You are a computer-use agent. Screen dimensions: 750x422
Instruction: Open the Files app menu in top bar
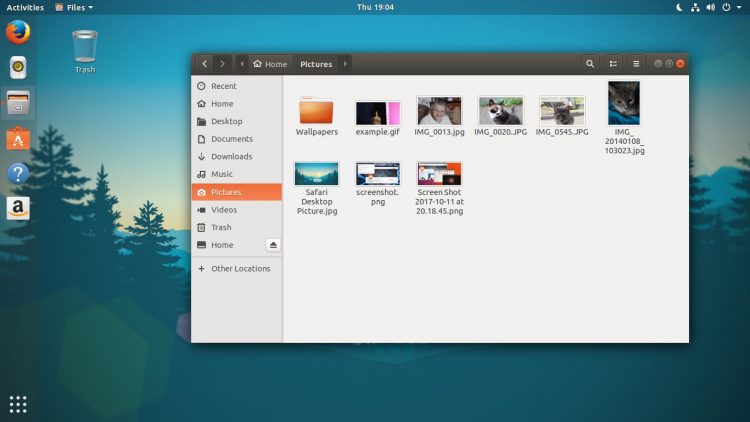(74, 7)
